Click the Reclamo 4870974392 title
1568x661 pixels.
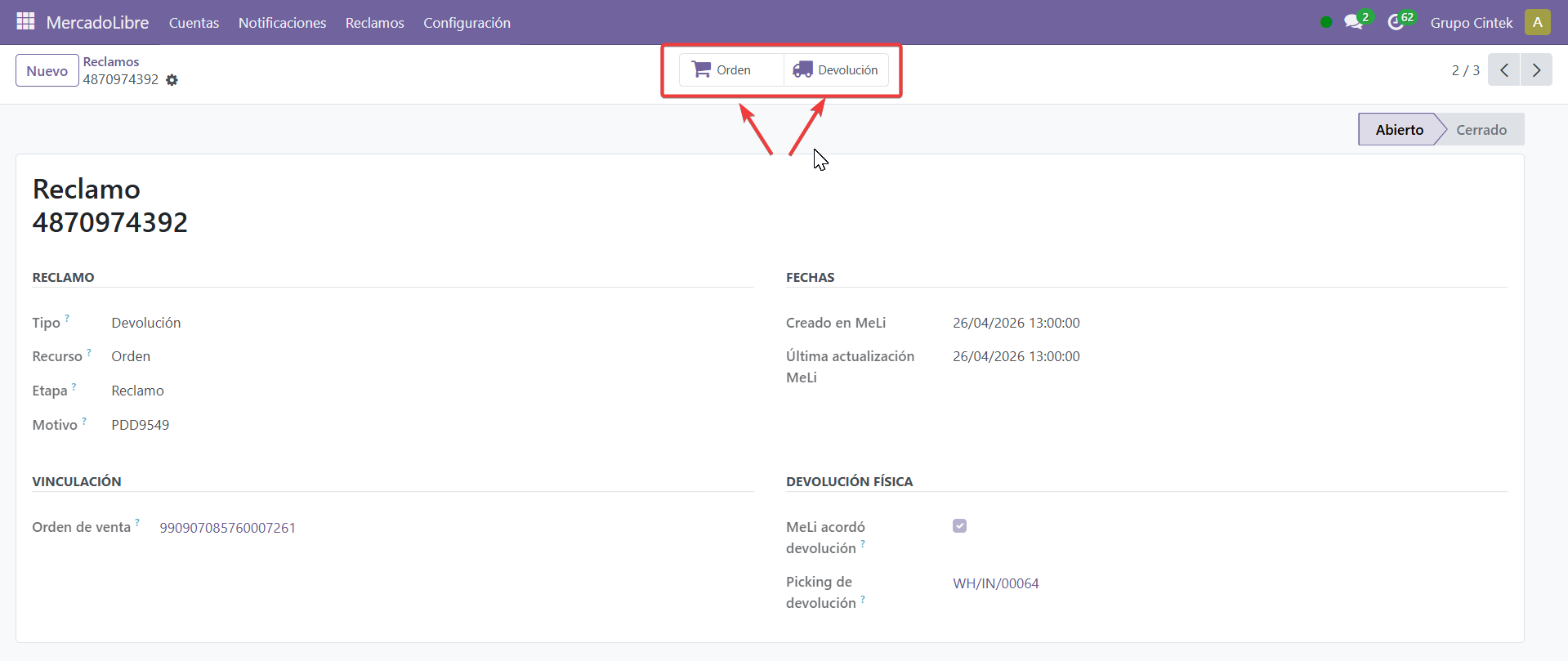[110, 205]
